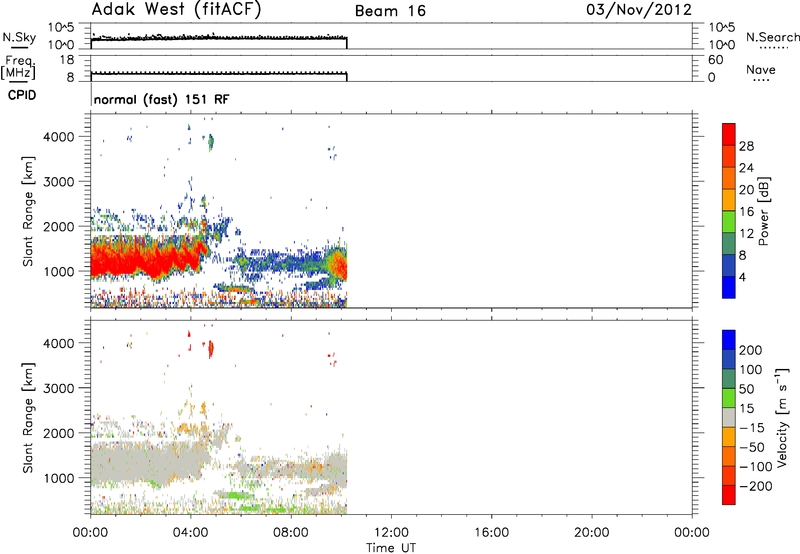Click the "4" Power colorbar label
800x554 pixels.
coord(742,277)
